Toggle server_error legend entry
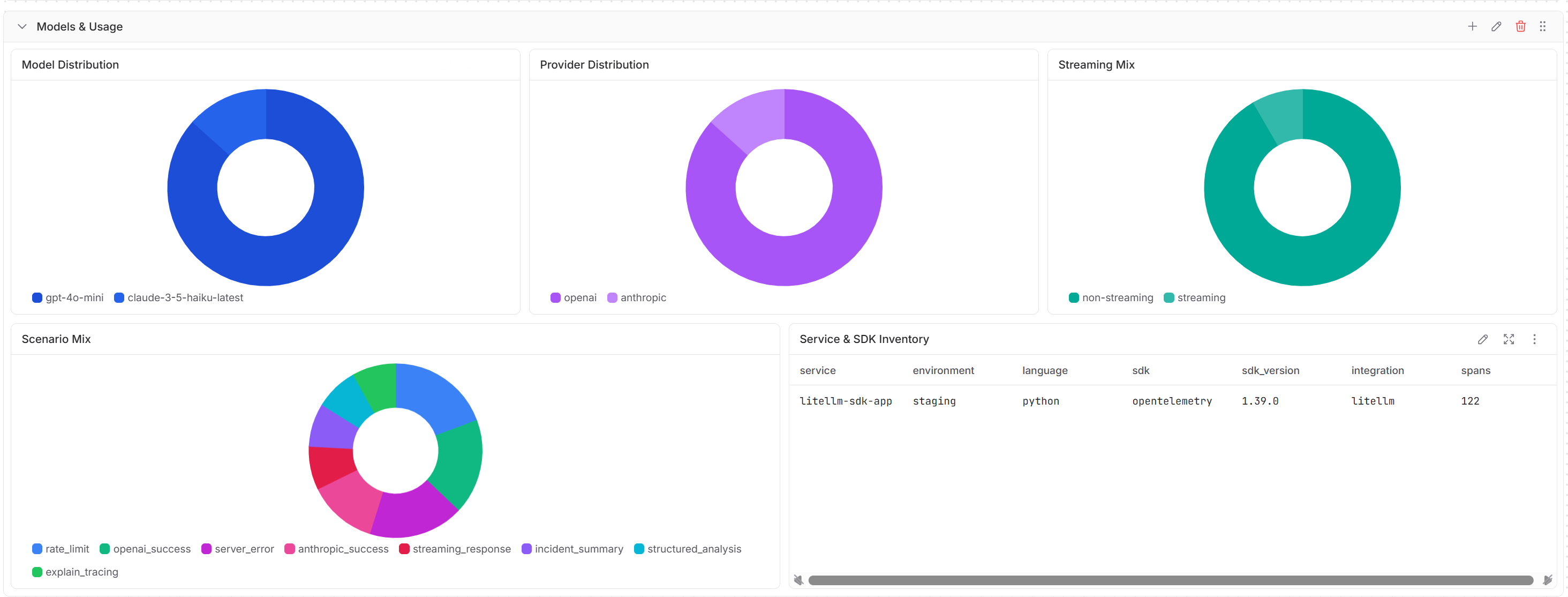The height and width of the screenshot is (597, 1568). coord(237,549)
